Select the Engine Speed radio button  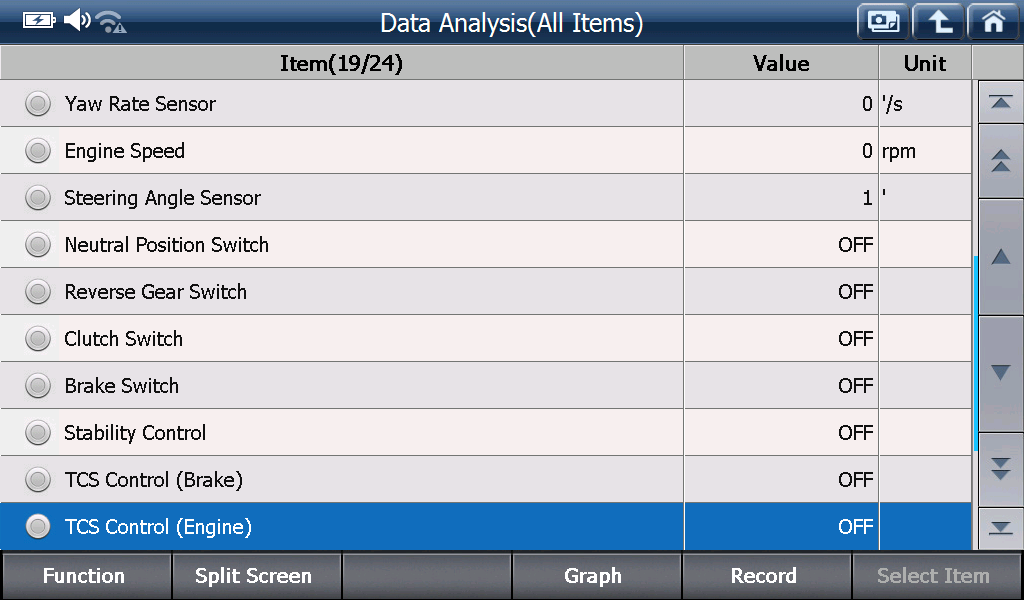coord(38,150)
